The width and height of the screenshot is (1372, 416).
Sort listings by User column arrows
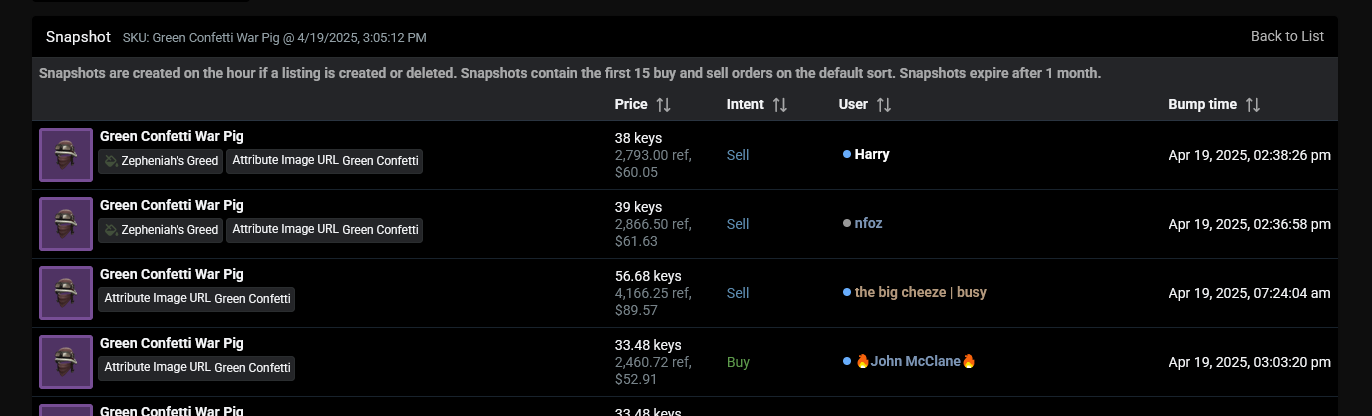[883, 105]
